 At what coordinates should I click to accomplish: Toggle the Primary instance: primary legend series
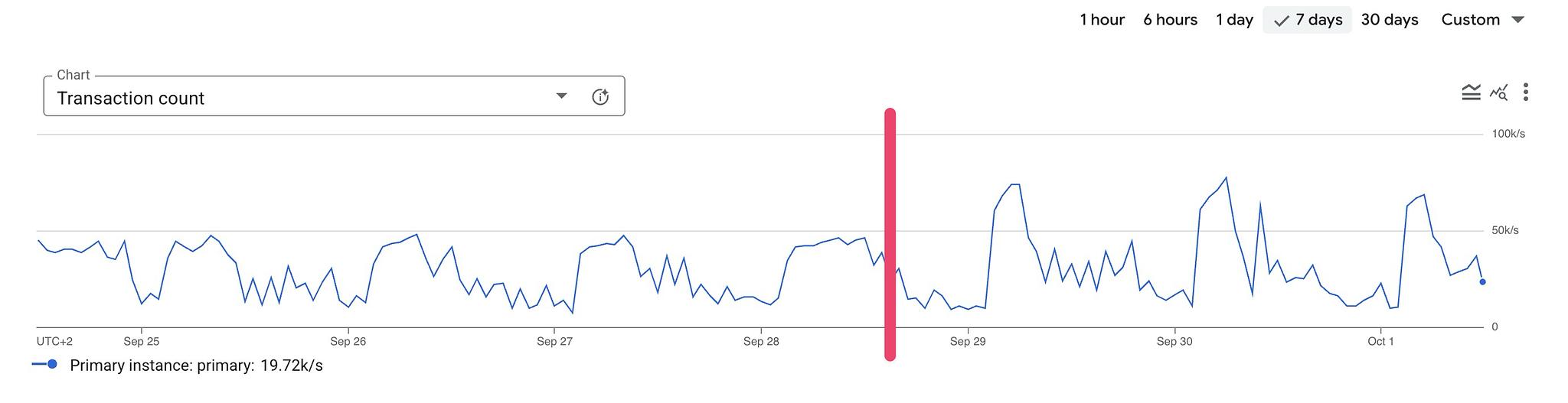(162, 366)
